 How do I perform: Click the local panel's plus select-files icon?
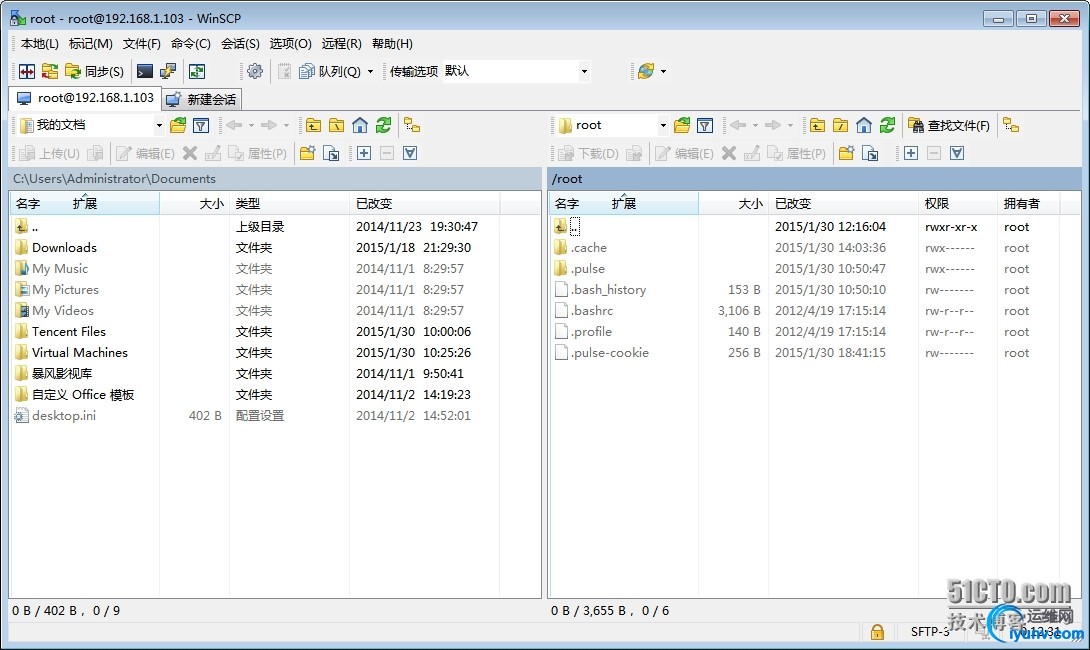364,153
